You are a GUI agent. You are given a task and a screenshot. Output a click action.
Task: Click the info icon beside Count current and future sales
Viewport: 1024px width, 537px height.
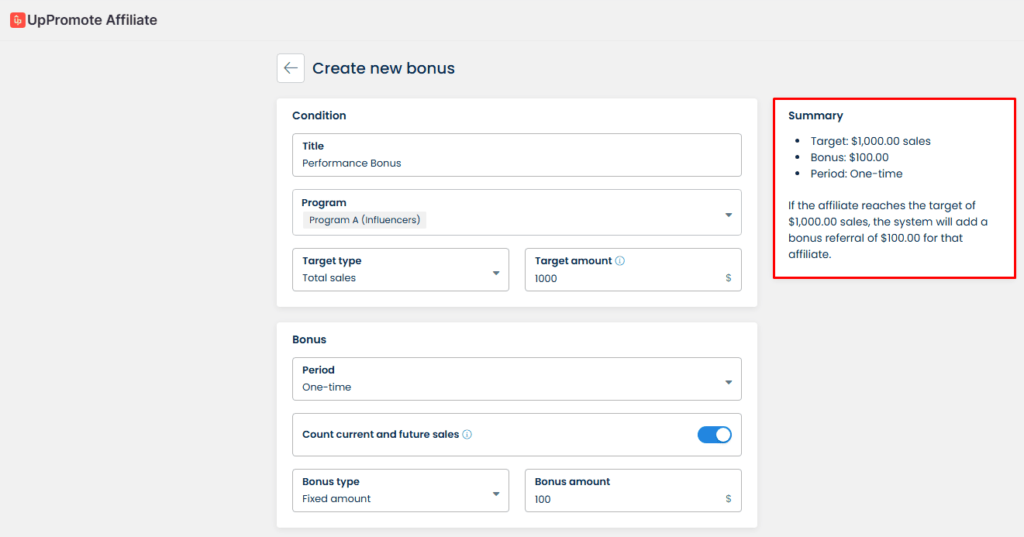click(467, 435)
